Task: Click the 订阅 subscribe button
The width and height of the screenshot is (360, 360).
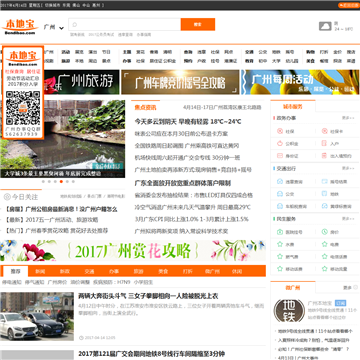Action: (x=340, y=303)
